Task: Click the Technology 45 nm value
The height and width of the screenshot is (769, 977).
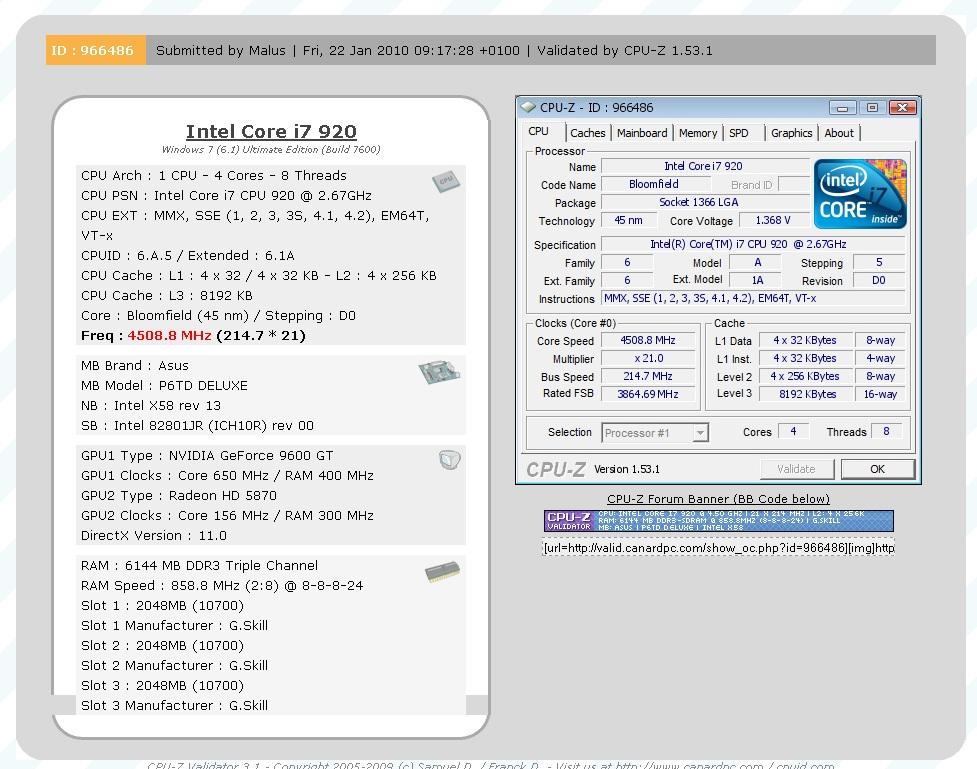Action: pyautogui.click(x=629, y=220)
